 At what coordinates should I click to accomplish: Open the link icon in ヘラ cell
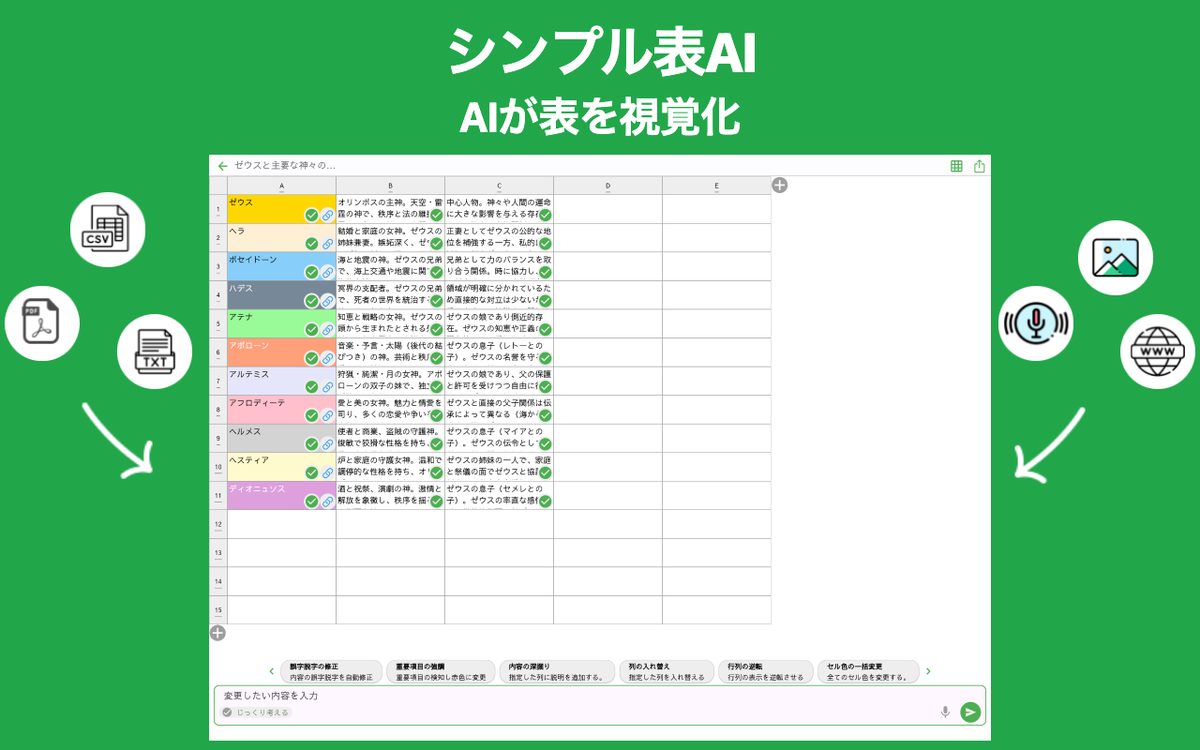[327, 244]
